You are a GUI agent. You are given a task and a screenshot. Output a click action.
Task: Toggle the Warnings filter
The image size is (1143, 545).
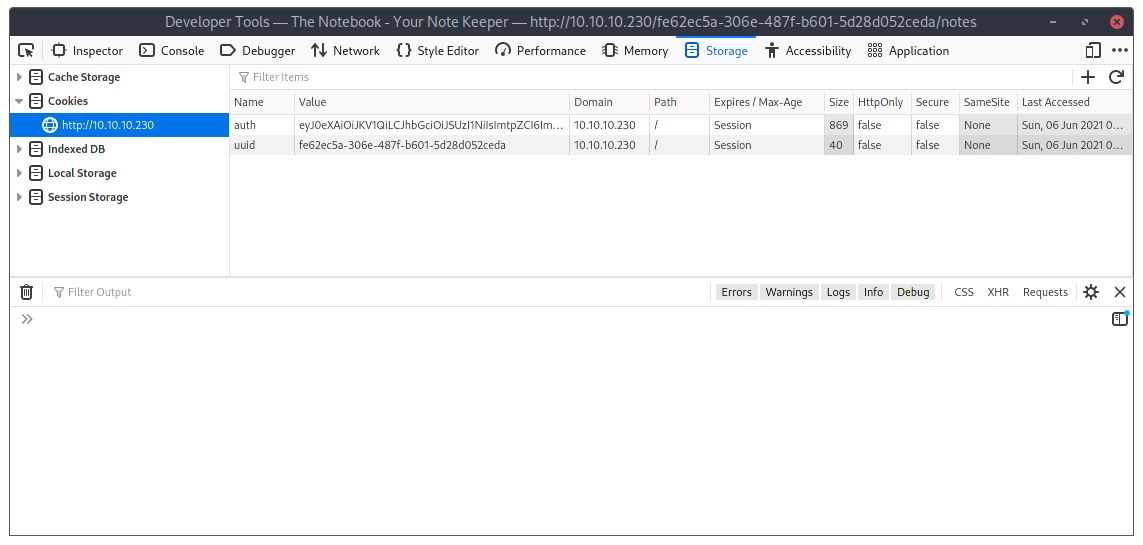tap(789, 292)
